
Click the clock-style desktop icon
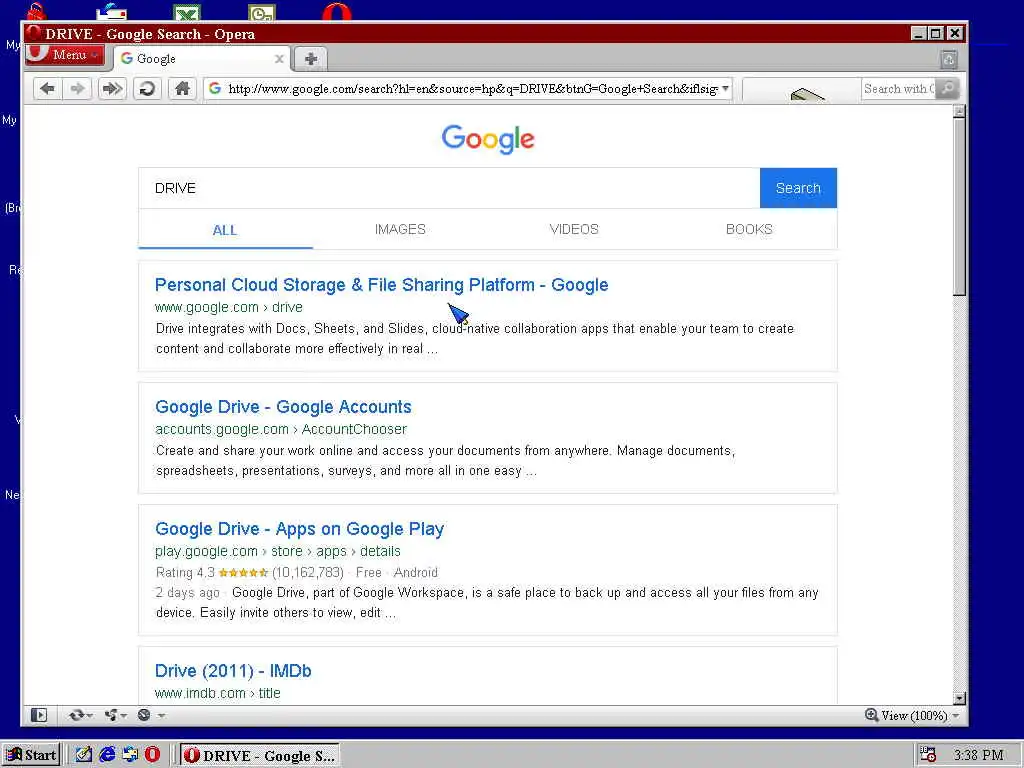click(262, 12)
